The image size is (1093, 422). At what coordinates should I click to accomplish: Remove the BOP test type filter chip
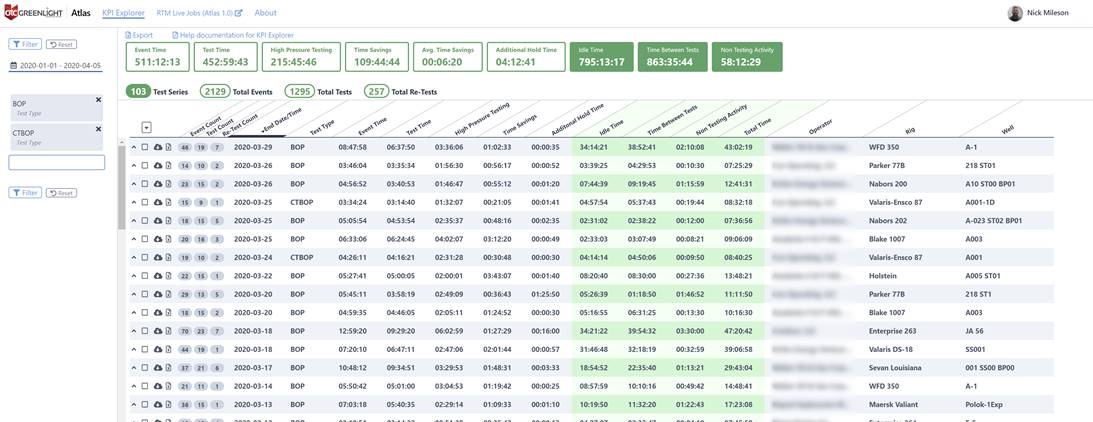coord(98,100)
